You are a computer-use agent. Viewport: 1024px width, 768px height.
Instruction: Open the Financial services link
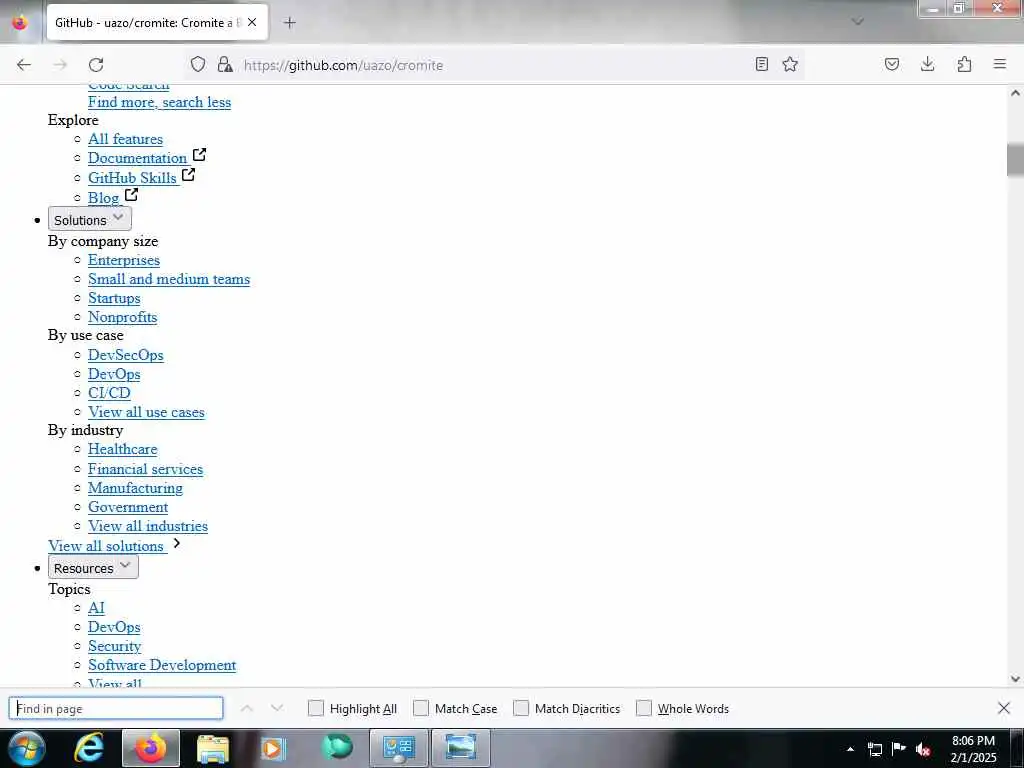(x=146, y=469)
